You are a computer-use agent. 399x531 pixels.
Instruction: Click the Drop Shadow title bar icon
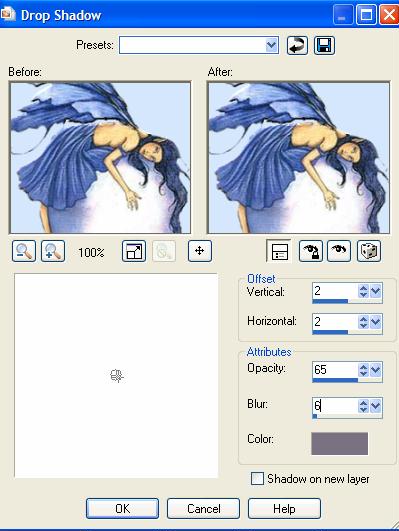[x=8, y=14]
